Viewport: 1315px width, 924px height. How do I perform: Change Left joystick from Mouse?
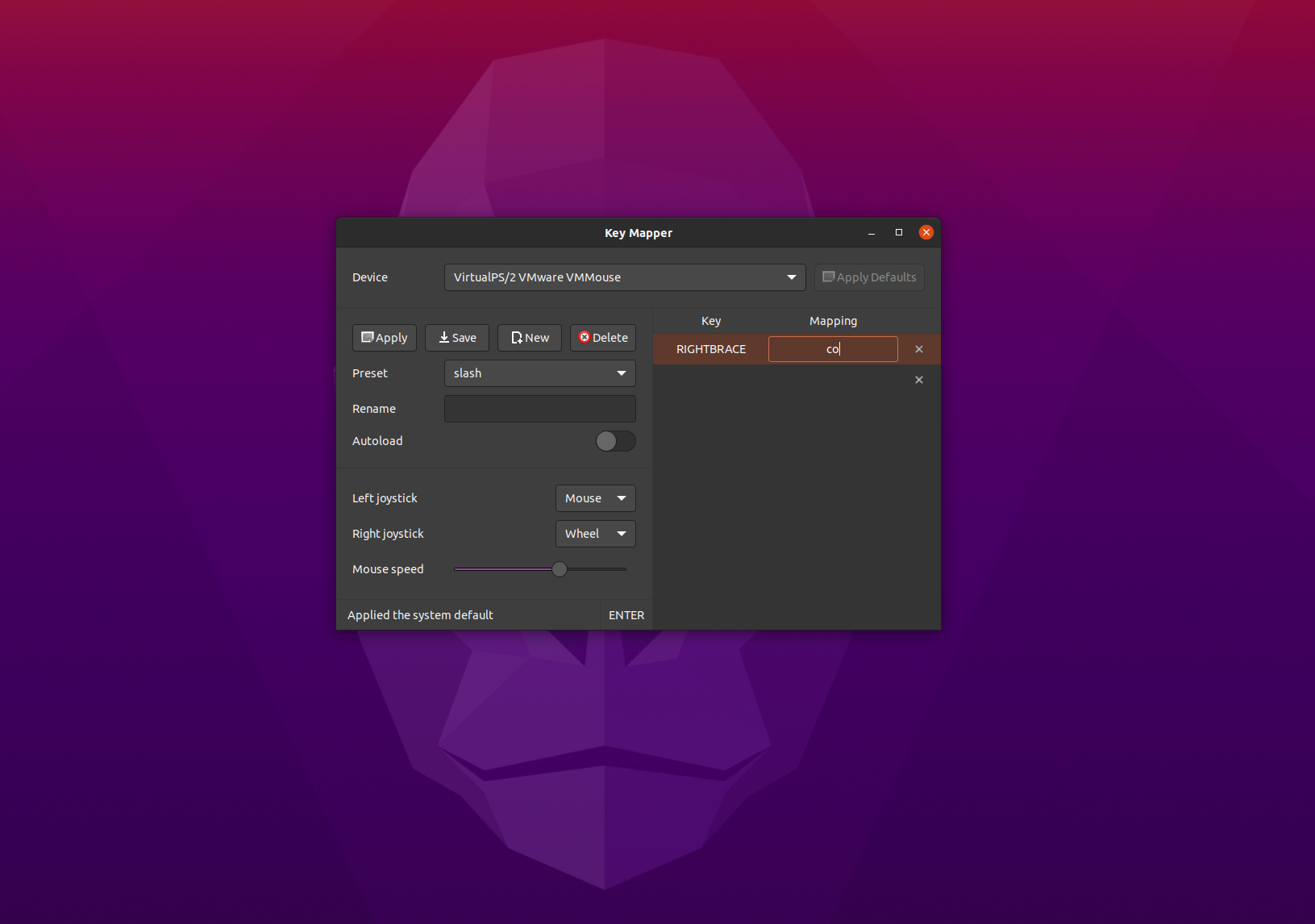[x=595, y=497]
